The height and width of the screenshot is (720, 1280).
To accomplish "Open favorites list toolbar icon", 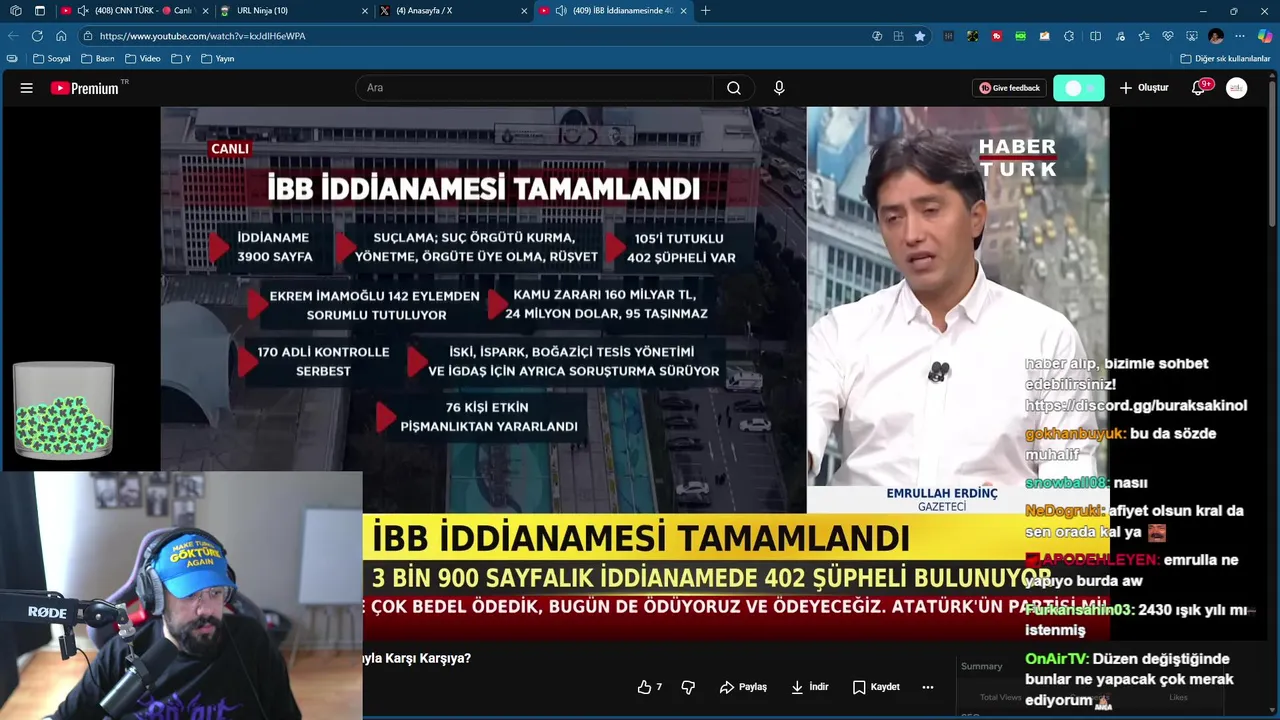I will [1144, 36].
